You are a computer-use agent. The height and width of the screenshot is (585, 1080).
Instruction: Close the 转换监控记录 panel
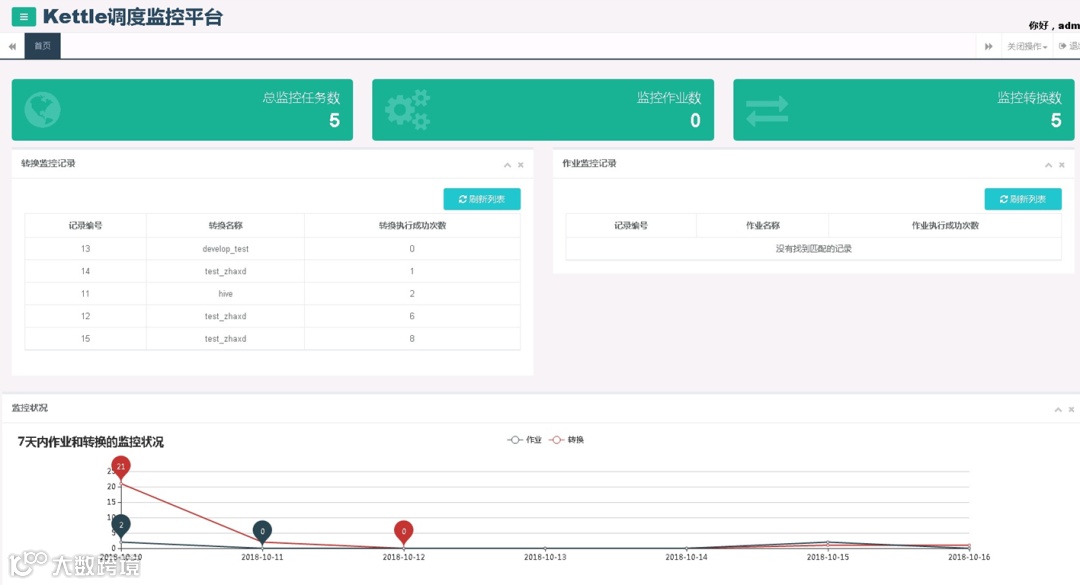(x=521, y=165)
